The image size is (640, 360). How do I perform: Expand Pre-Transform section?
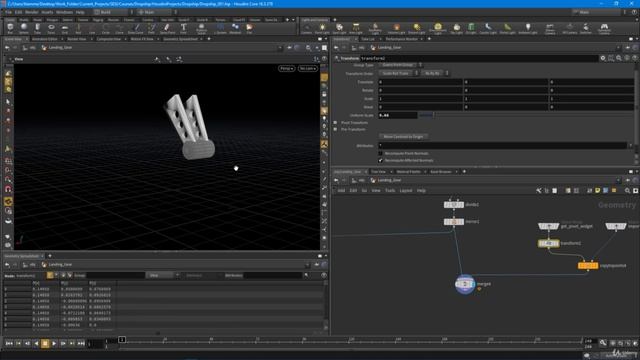click(x=336, y=129)
